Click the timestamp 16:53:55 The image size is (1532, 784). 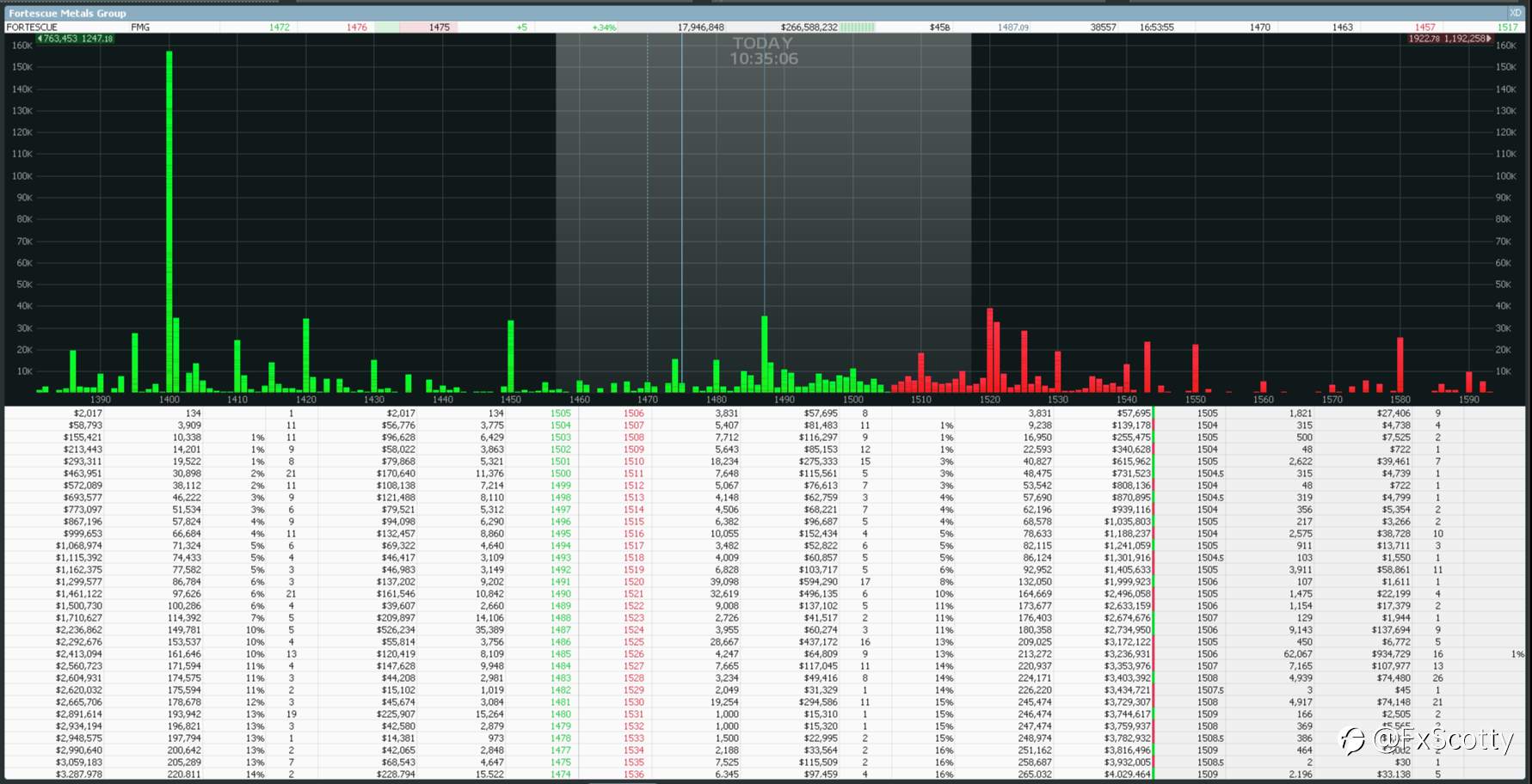click(x=1157, y=28)
